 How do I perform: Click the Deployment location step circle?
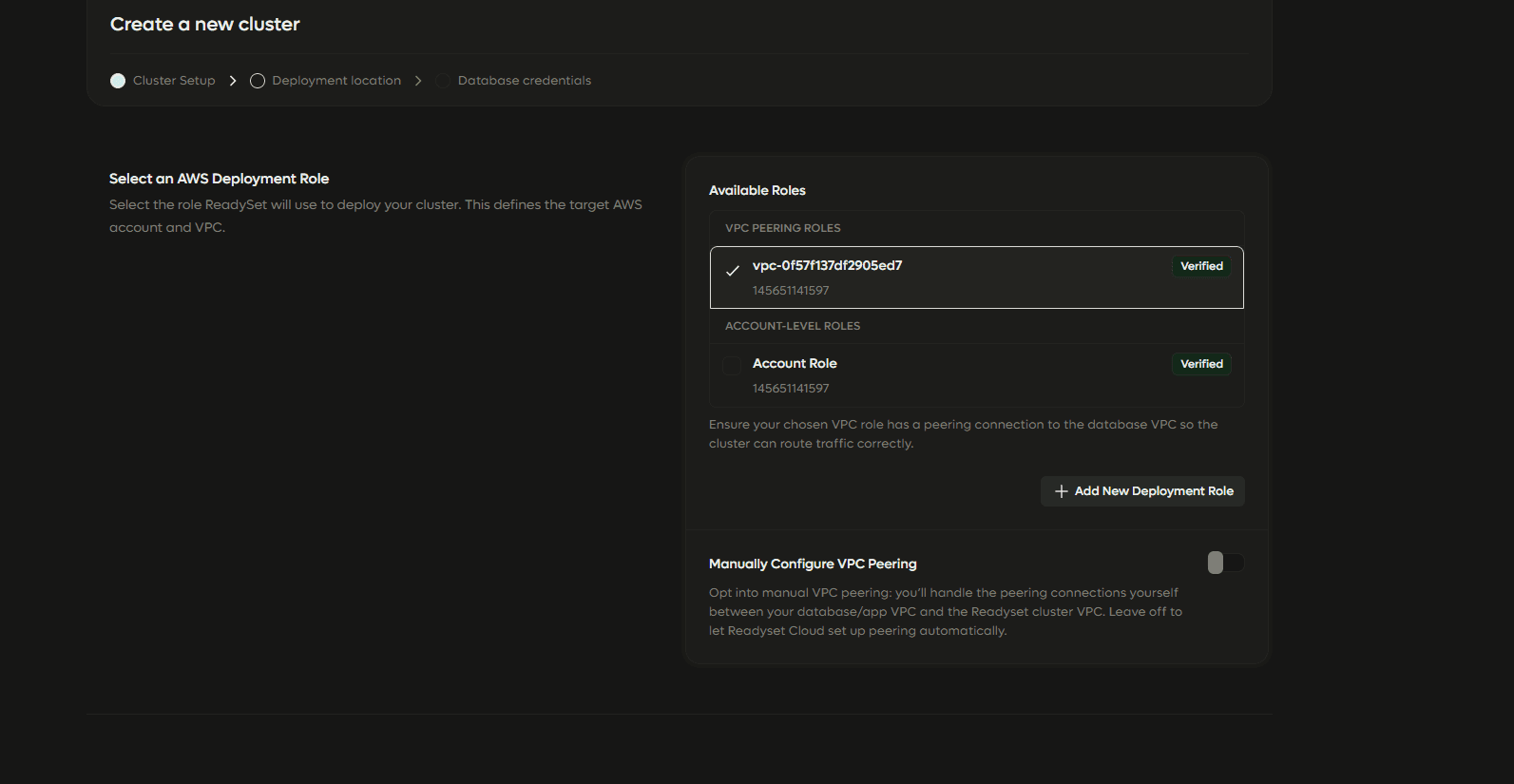click(x=258, y=81)
